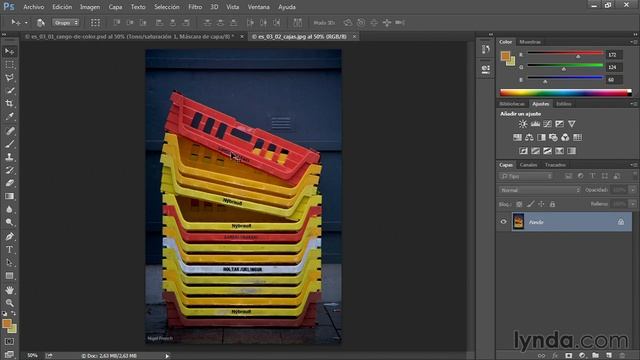Open the Normal blend mode dropdown
The height and width of the screenshot is (360, 640).
[x=540, y=190]
